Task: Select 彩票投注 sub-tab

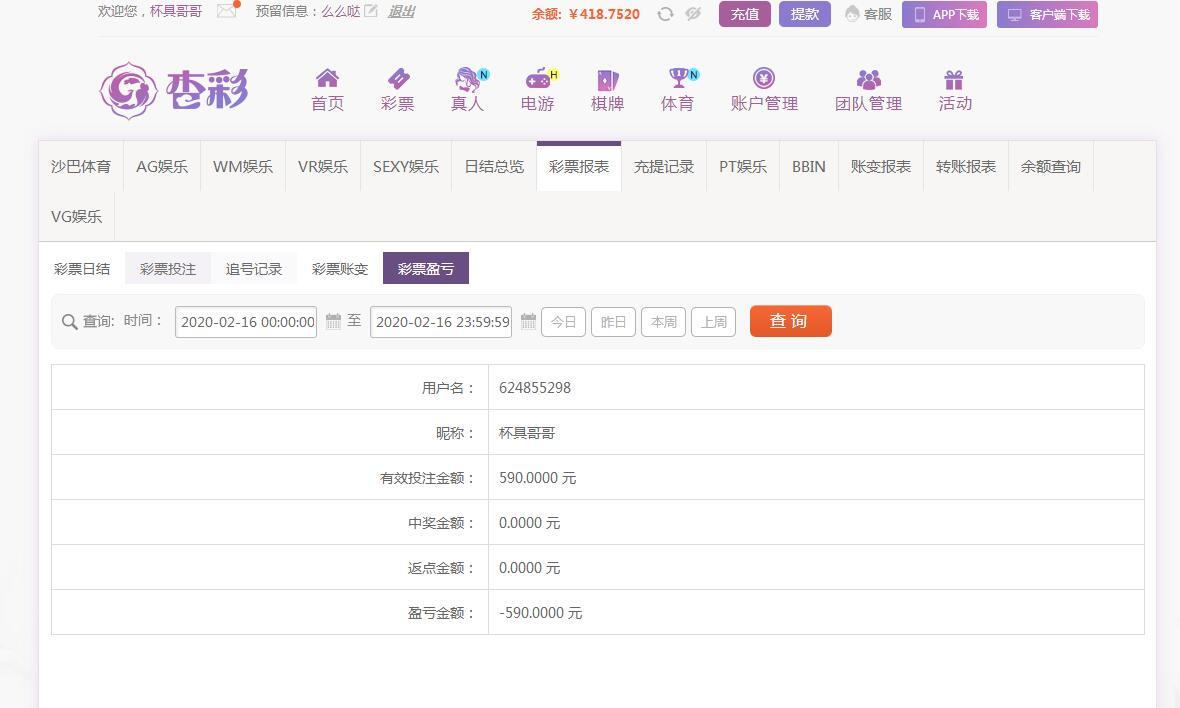Action: coord(168,269)
